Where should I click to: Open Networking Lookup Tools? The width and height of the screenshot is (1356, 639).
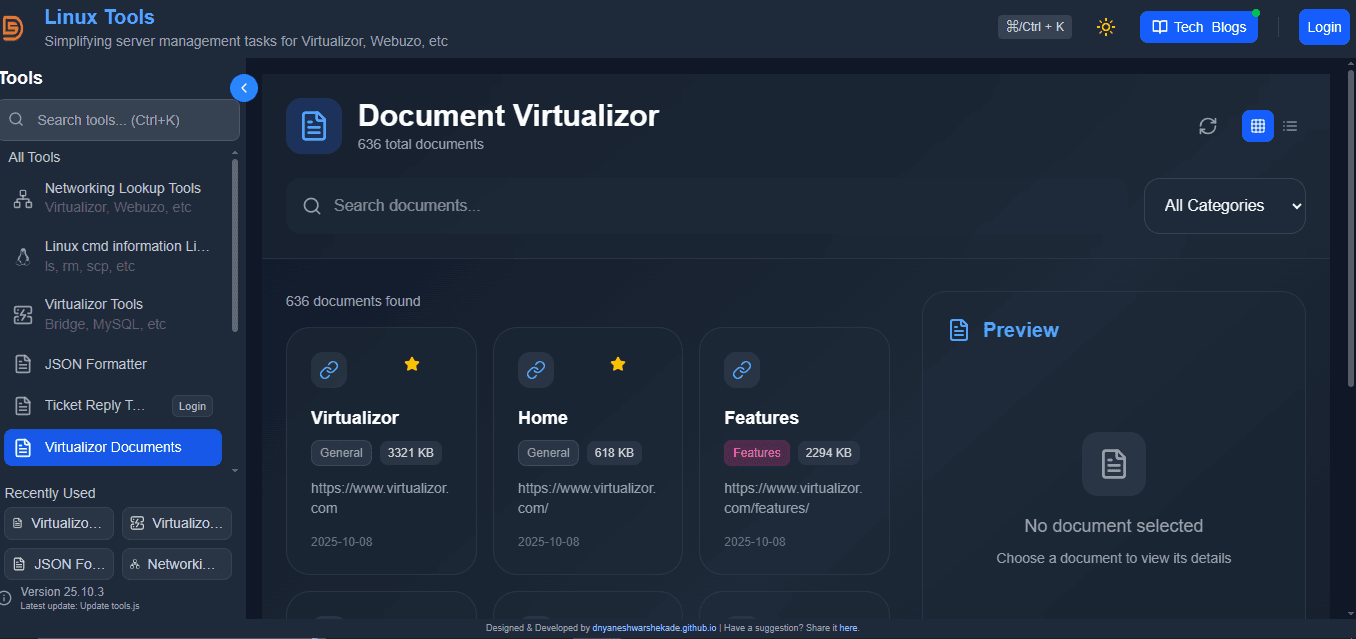[113, 198]
